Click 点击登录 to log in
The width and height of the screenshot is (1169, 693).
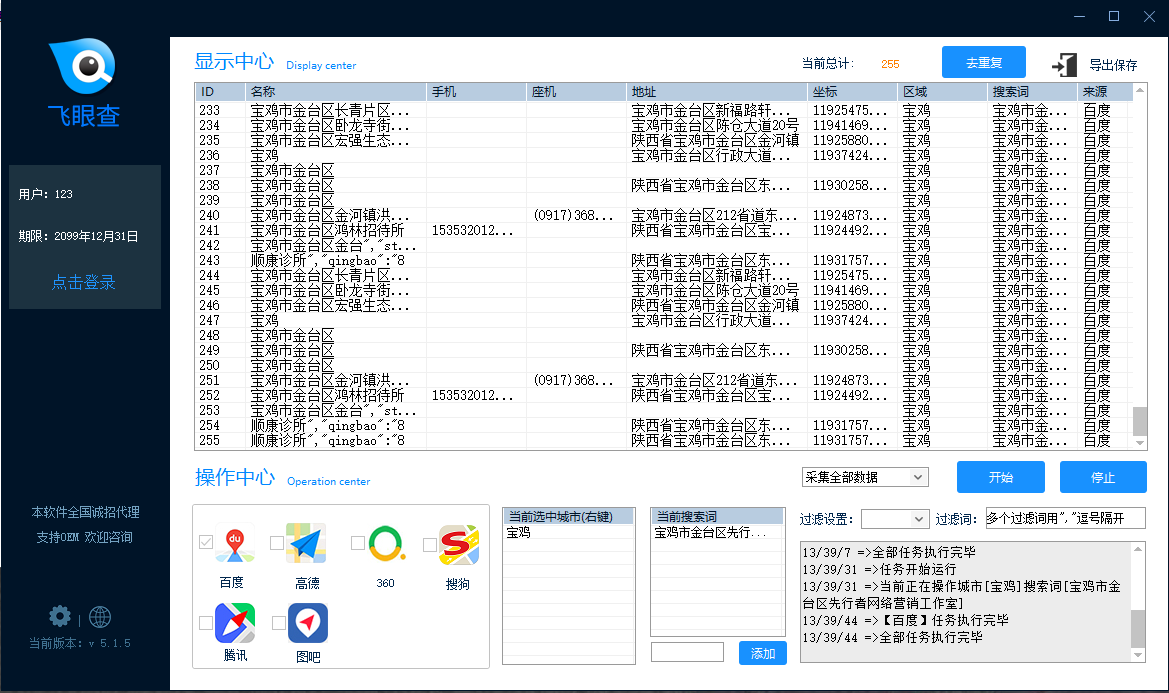84,282
